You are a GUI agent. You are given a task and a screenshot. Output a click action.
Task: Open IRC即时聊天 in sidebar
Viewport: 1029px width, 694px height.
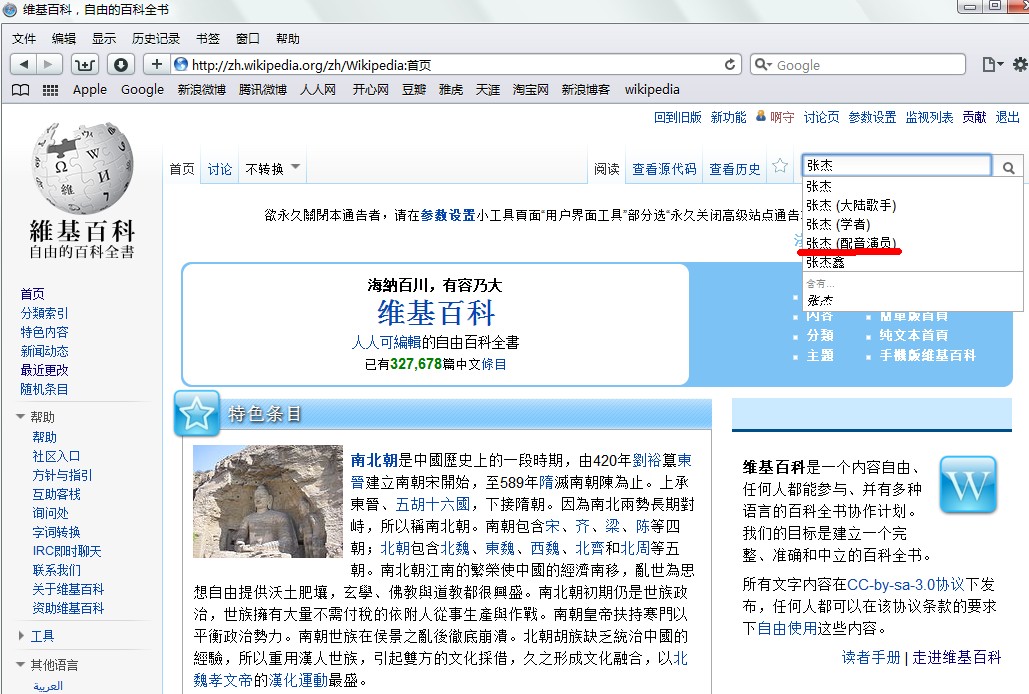[x=67, y=551]
